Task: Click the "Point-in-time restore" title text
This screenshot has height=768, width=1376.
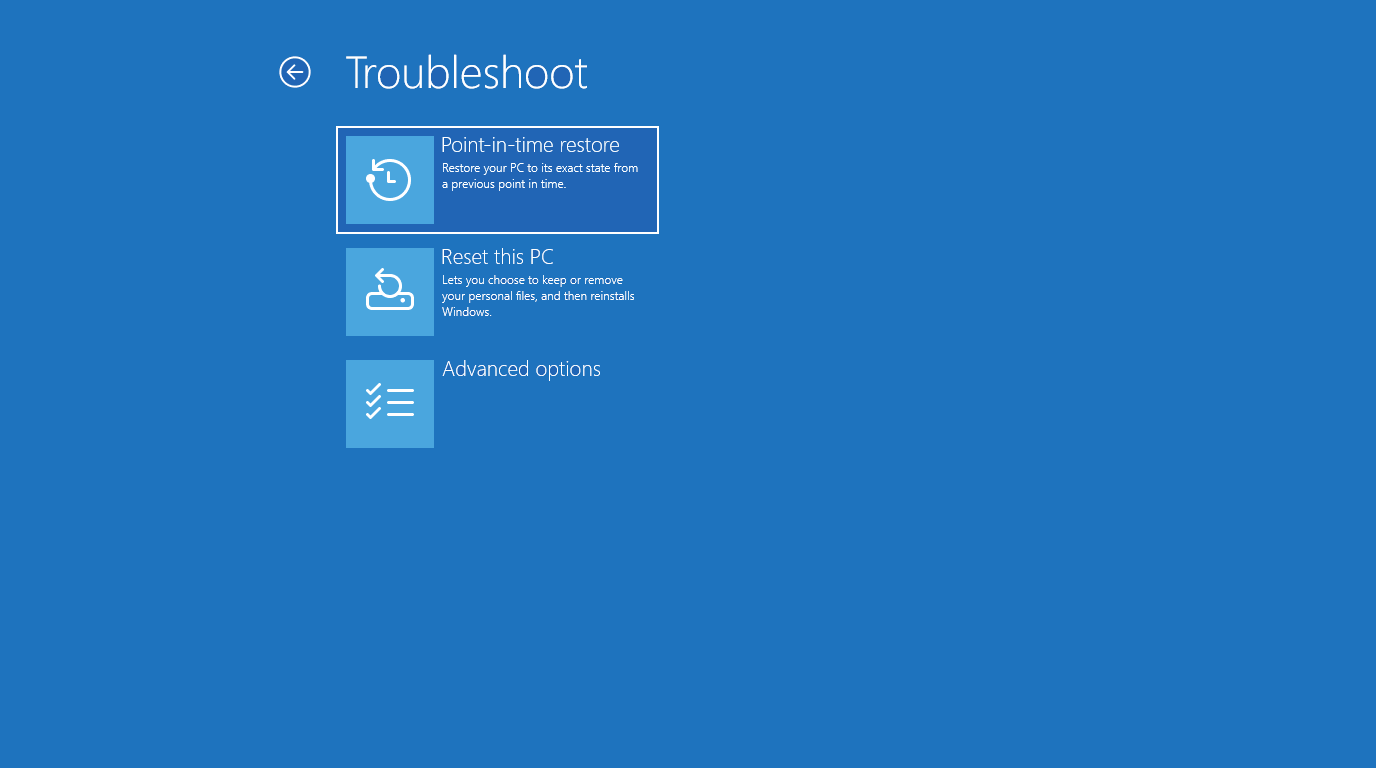Action: 530,145
